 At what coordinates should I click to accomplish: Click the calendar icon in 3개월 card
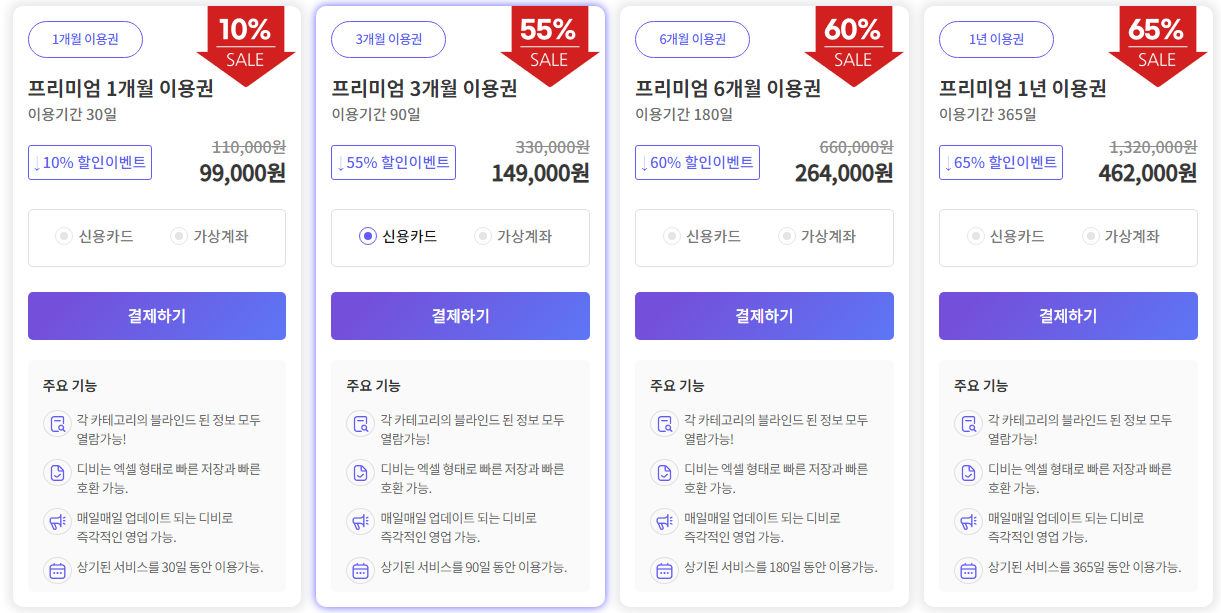coord(361,570)
